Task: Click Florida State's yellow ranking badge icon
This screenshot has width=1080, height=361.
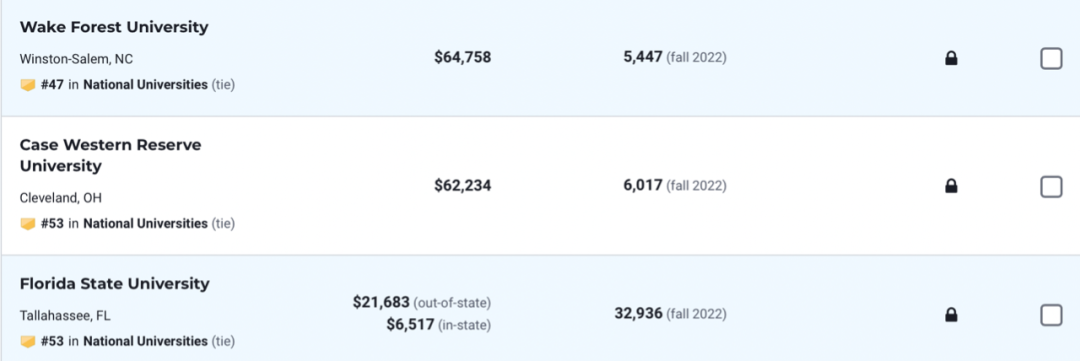Action: [28, 342]
